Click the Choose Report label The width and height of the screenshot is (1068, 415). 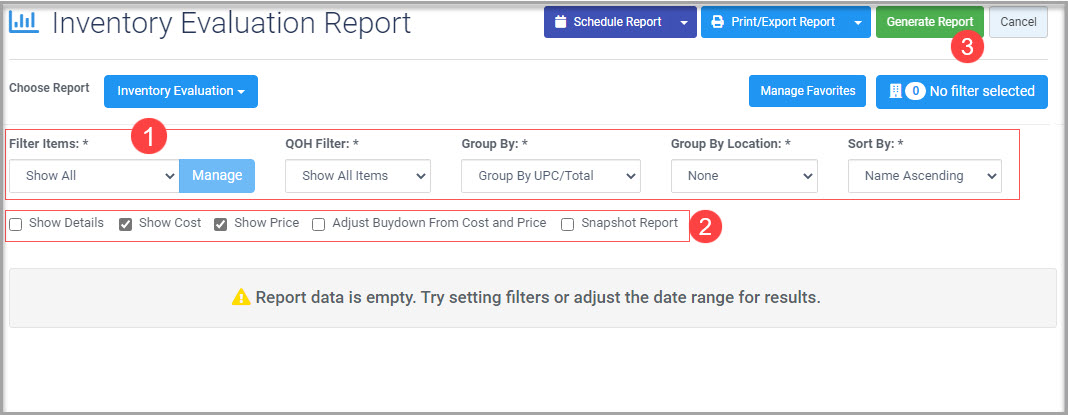pyautogui.click(x=49, y=88)
